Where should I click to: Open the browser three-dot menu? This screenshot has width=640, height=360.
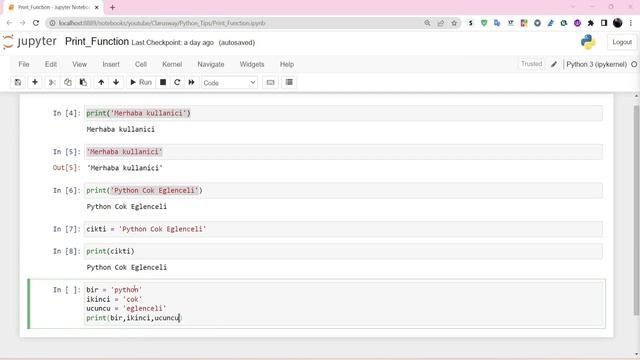[x=631, y=23]
